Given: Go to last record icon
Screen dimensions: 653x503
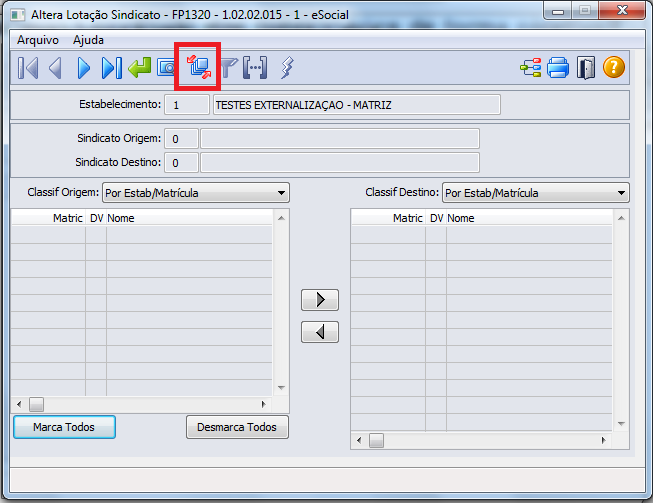Looking at the screenshot, I should click(112, 68).
